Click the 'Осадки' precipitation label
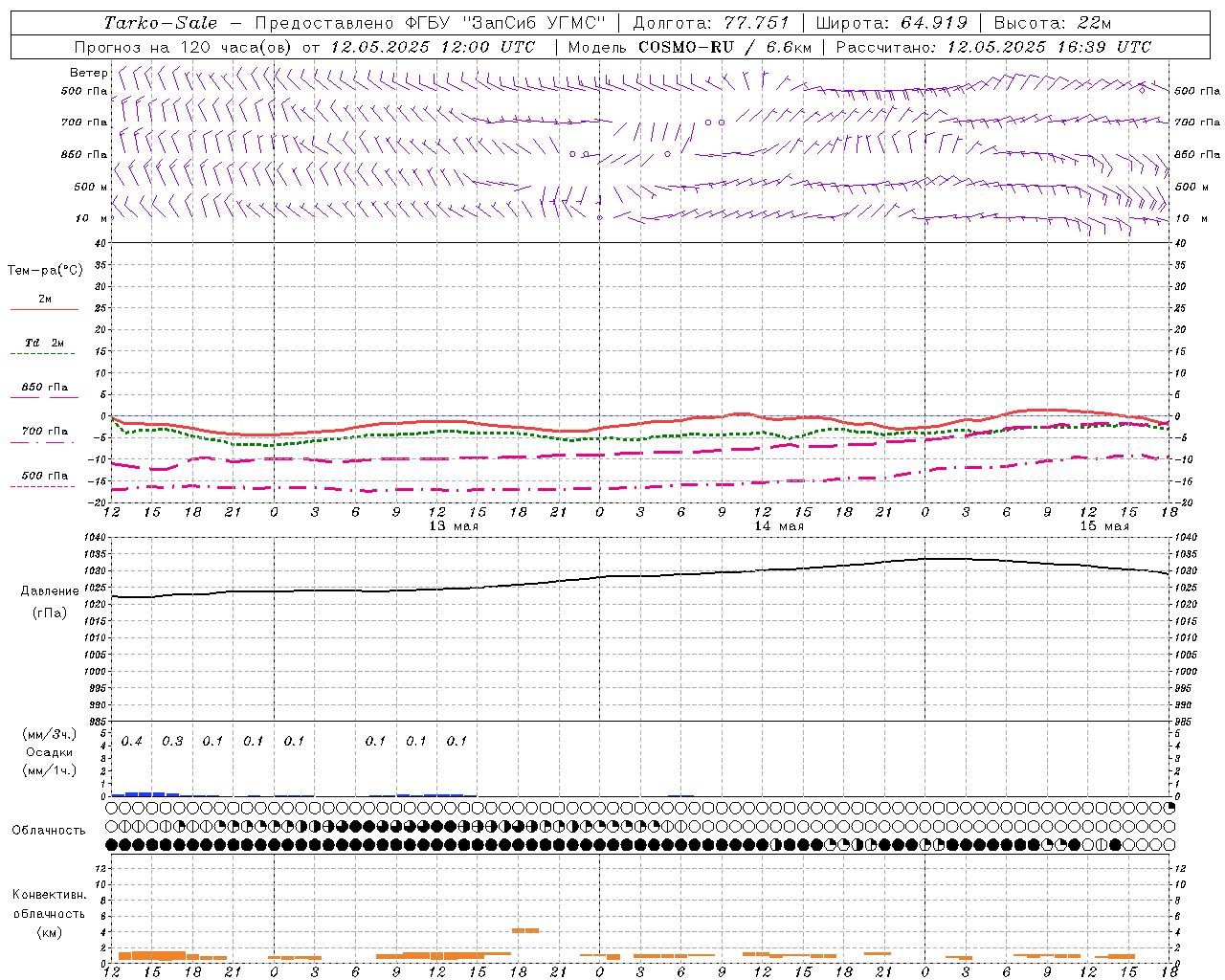This screenshot has height=980, width=1225. 50,752
